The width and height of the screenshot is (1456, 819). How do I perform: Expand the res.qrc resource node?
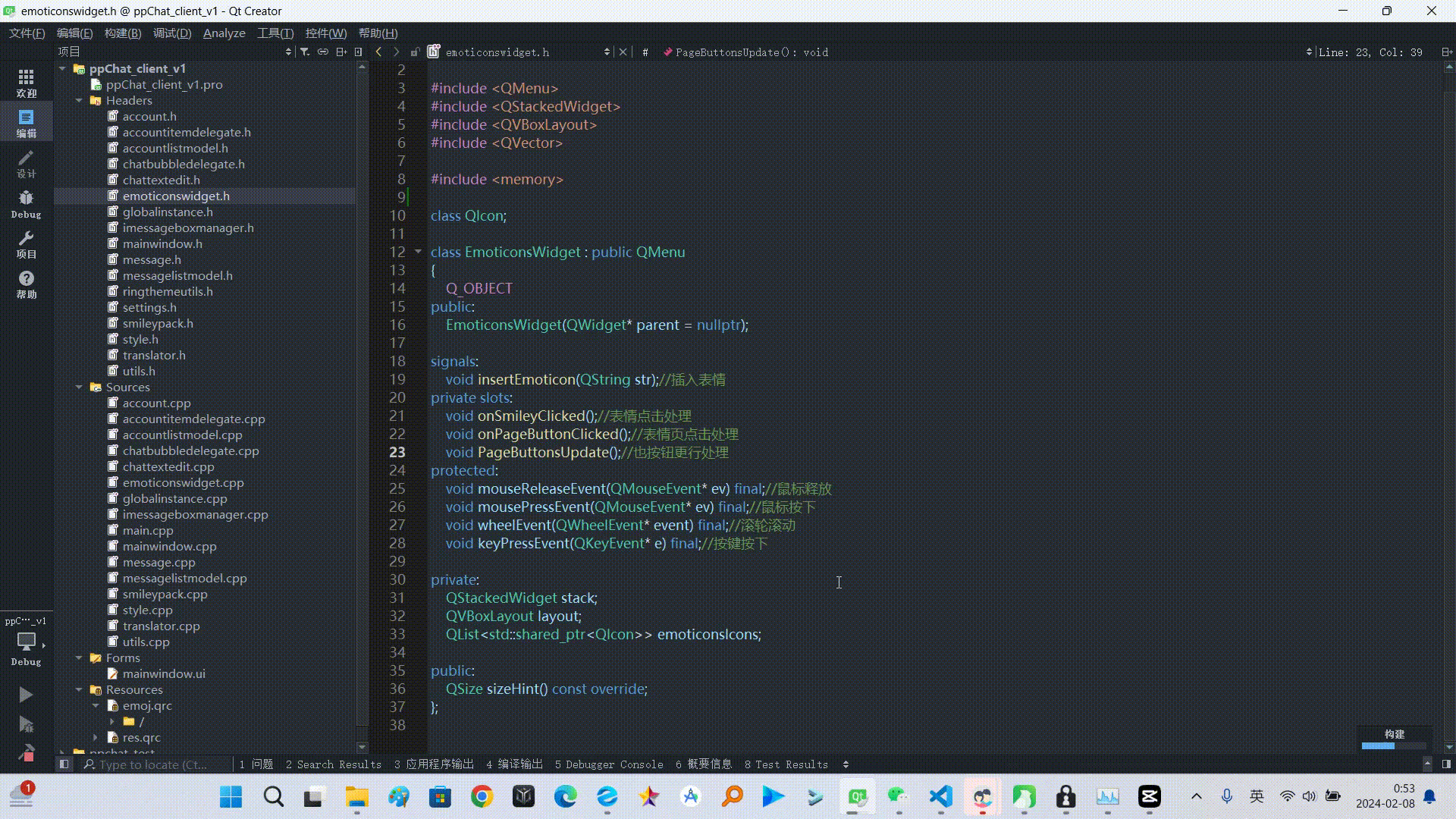click(x=96, y=737)
